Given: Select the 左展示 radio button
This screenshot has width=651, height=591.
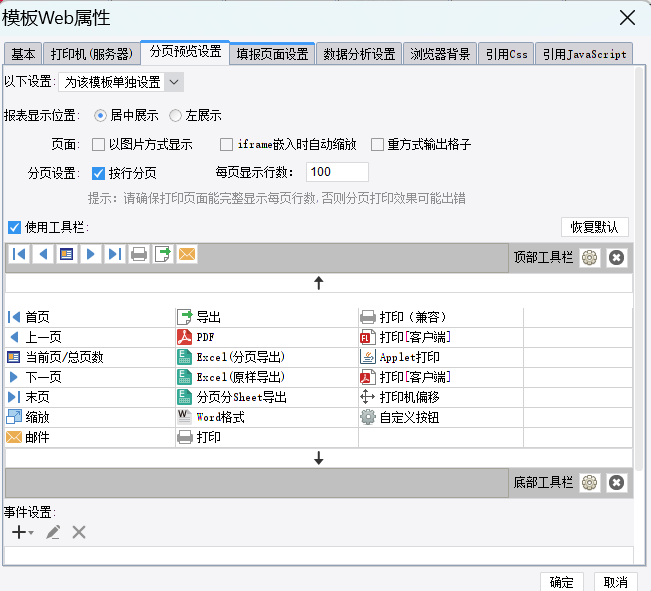Looking at the screenshot, I should 175,115.
